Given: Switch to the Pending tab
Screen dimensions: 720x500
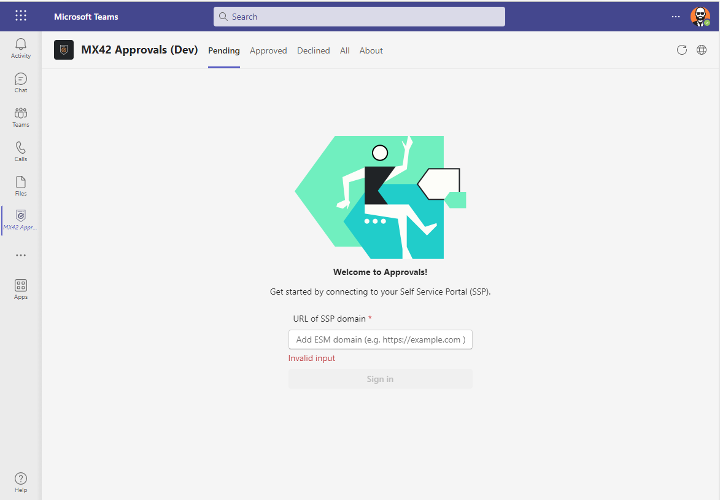Looking at the screenshot, I should coord(224,51).
